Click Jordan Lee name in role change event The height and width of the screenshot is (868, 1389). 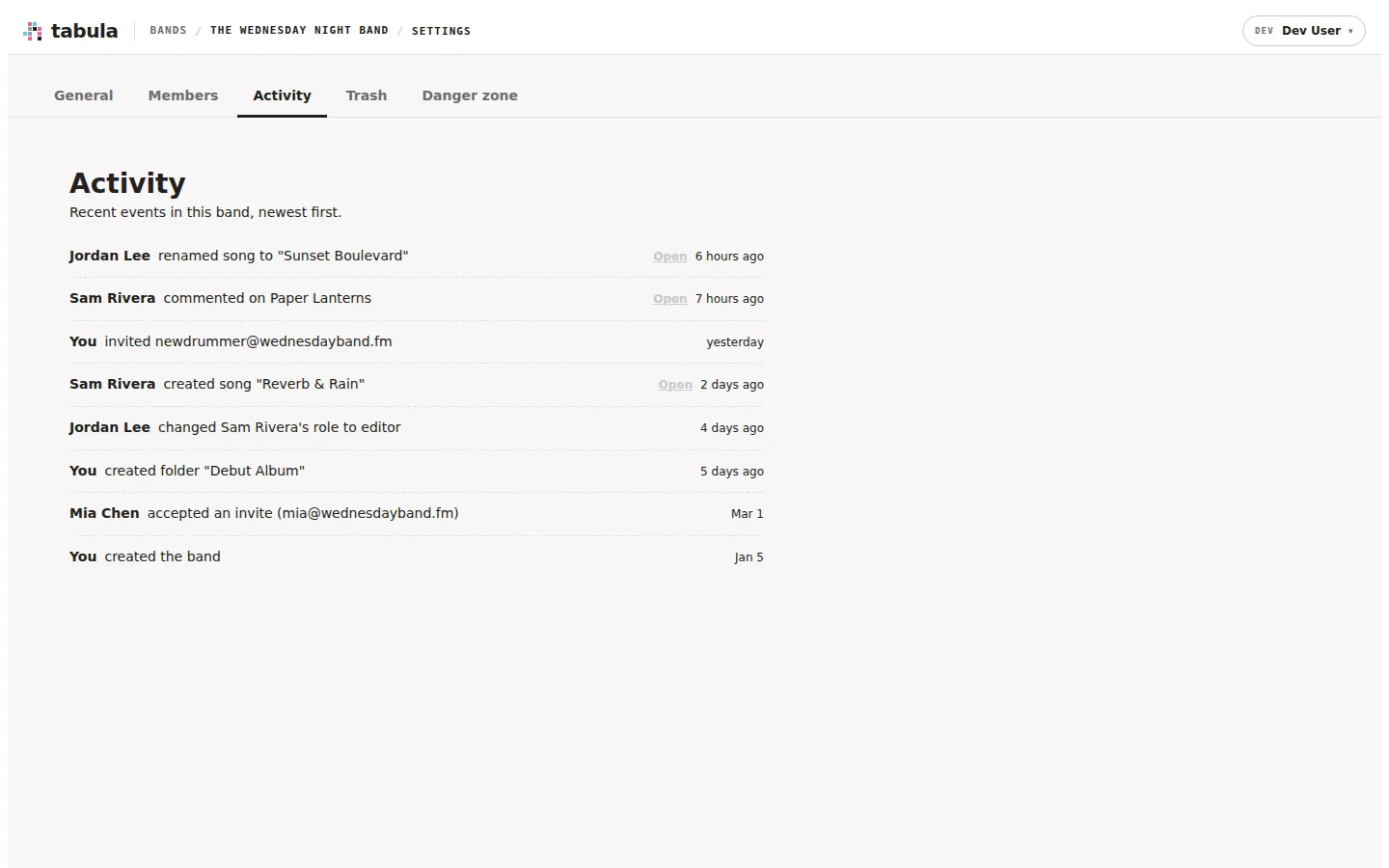click(x=110, y=427)
